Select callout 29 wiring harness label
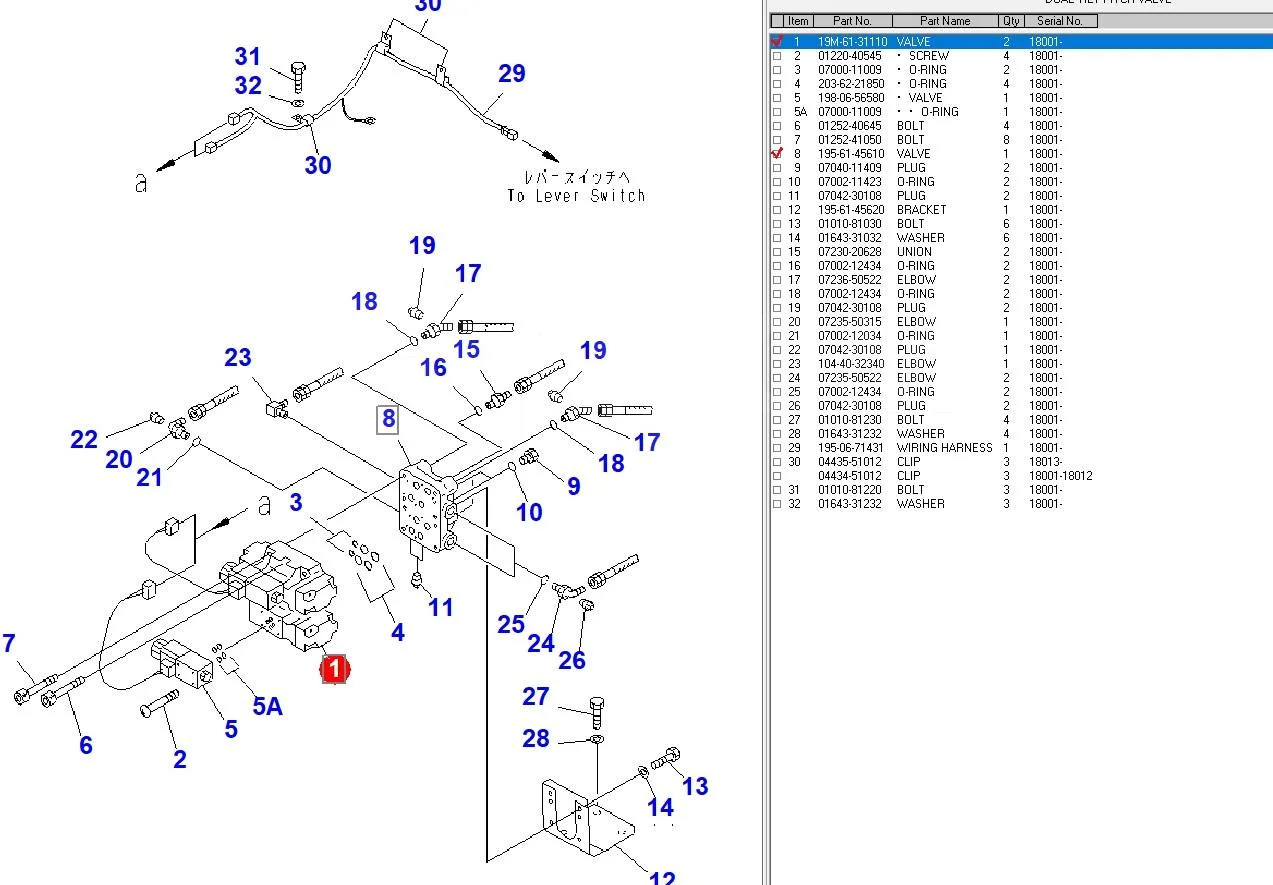 [x=511, y=73]
